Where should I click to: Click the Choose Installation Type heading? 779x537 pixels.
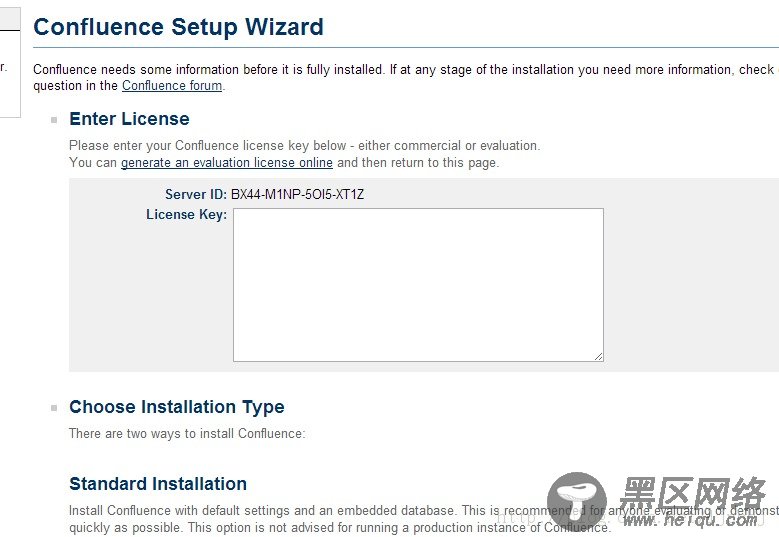[176, 407]
